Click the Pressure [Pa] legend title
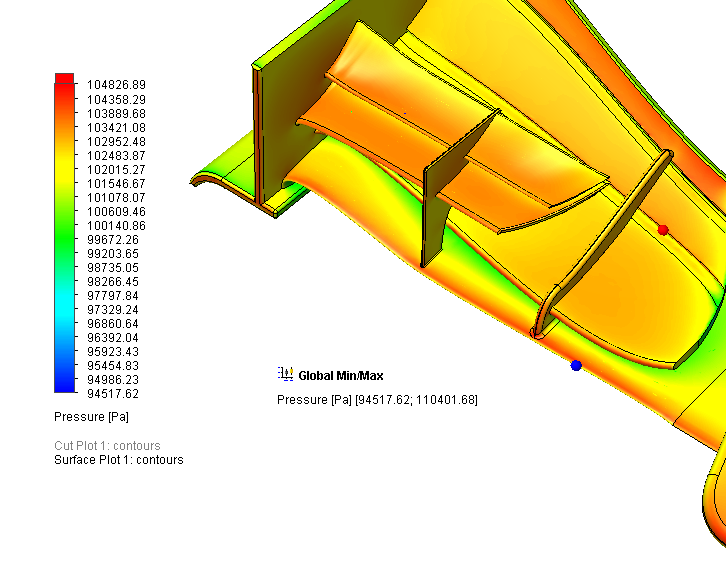This screenshot has height=564, width=726. (91, 416)
